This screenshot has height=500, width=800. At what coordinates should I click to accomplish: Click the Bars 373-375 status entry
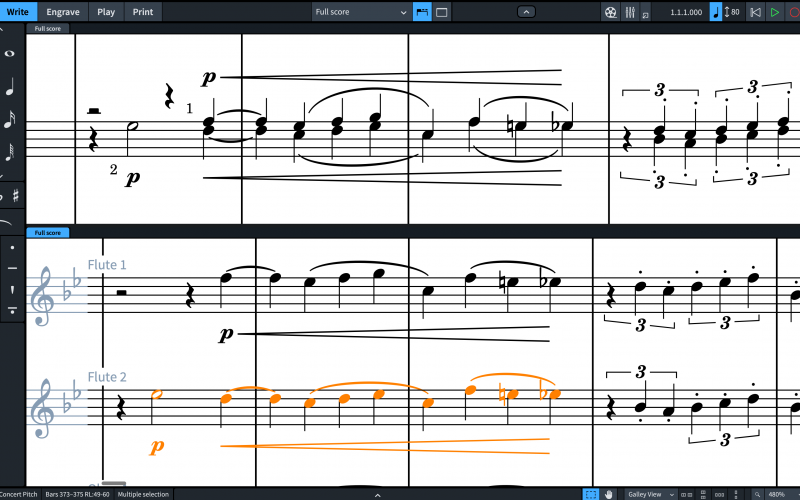[77, 494]
